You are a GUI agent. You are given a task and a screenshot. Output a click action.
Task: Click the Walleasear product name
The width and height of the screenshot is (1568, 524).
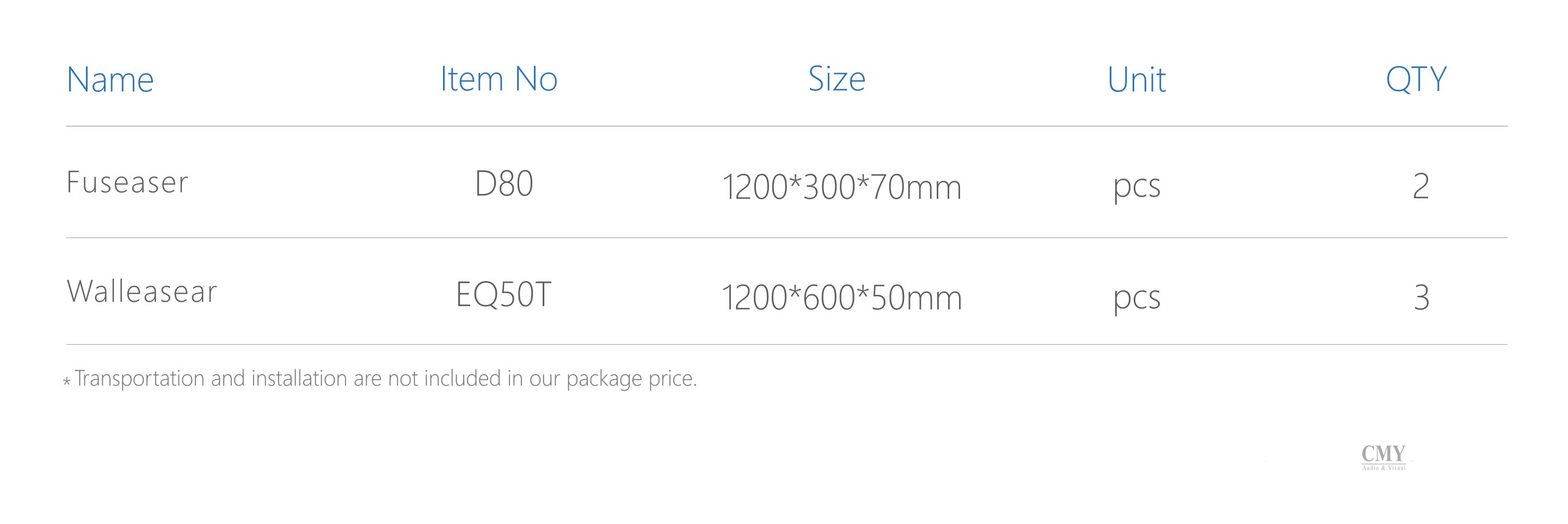[142, 291]
